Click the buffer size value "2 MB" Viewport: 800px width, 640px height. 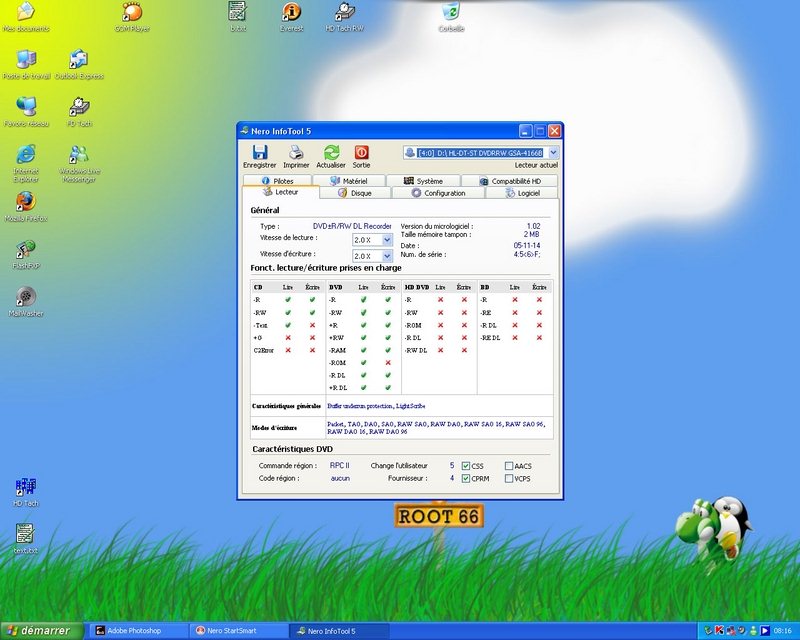point(532,234)
